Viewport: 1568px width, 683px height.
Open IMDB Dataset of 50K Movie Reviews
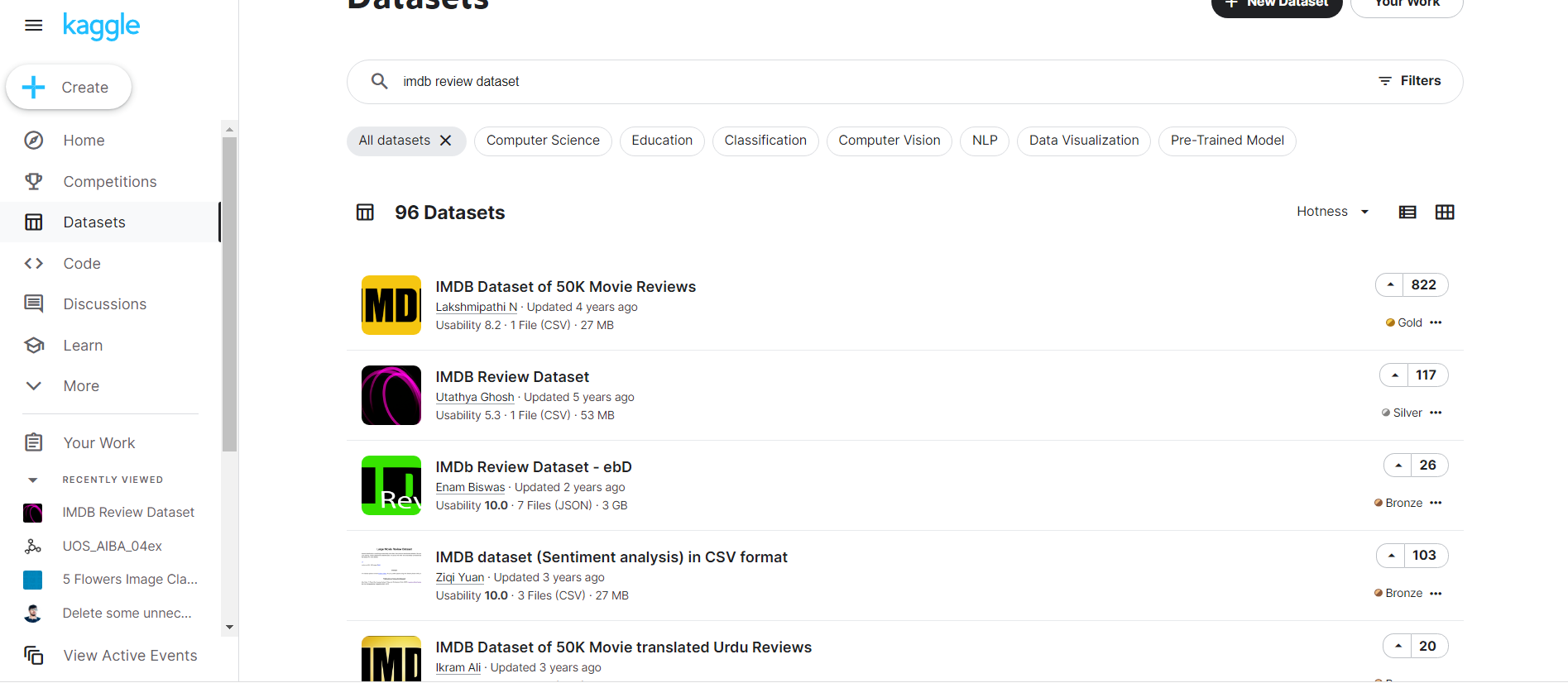(x=566, y=287)
